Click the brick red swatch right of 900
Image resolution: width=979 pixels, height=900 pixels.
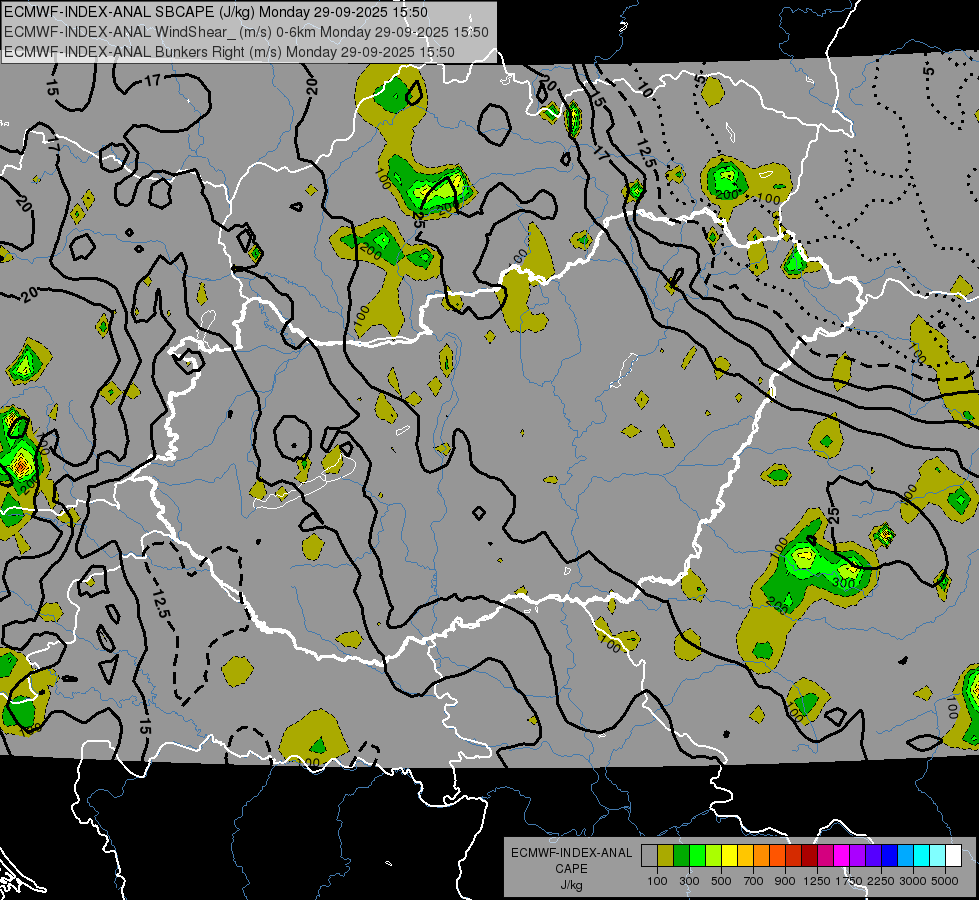click(x=794, y=855)
